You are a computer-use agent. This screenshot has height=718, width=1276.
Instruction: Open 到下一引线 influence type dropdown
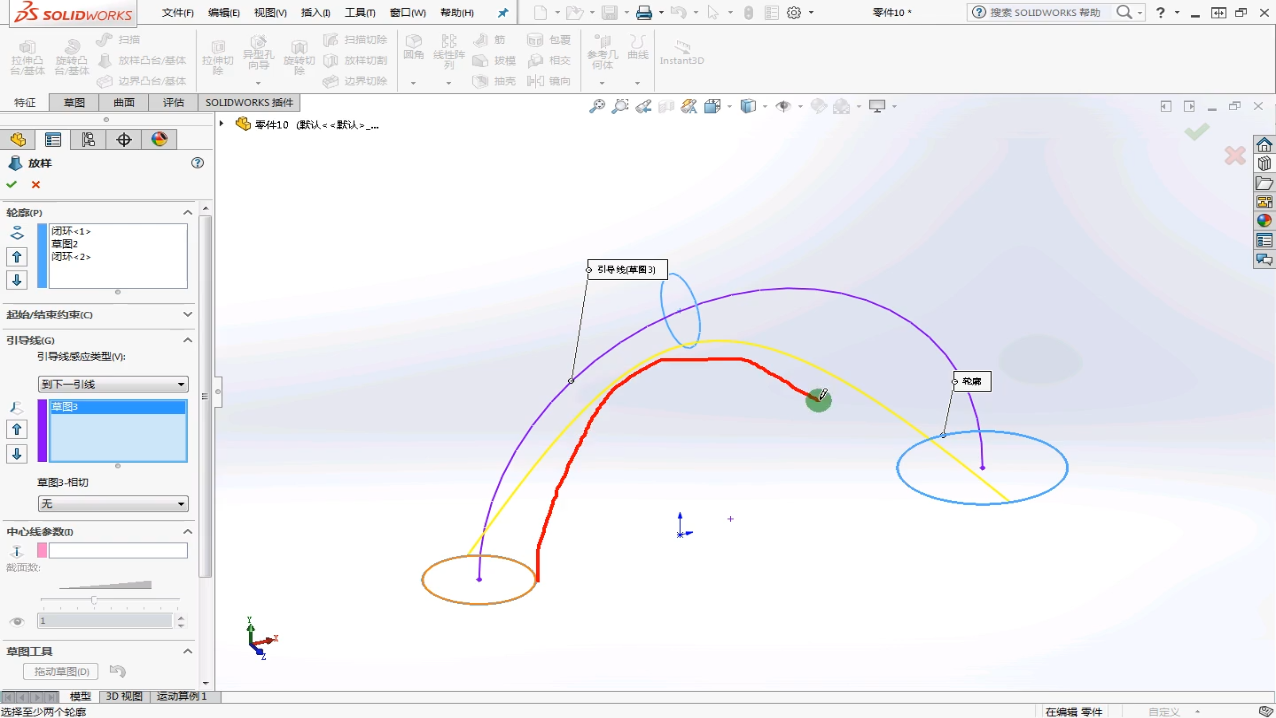click(113, 384)
